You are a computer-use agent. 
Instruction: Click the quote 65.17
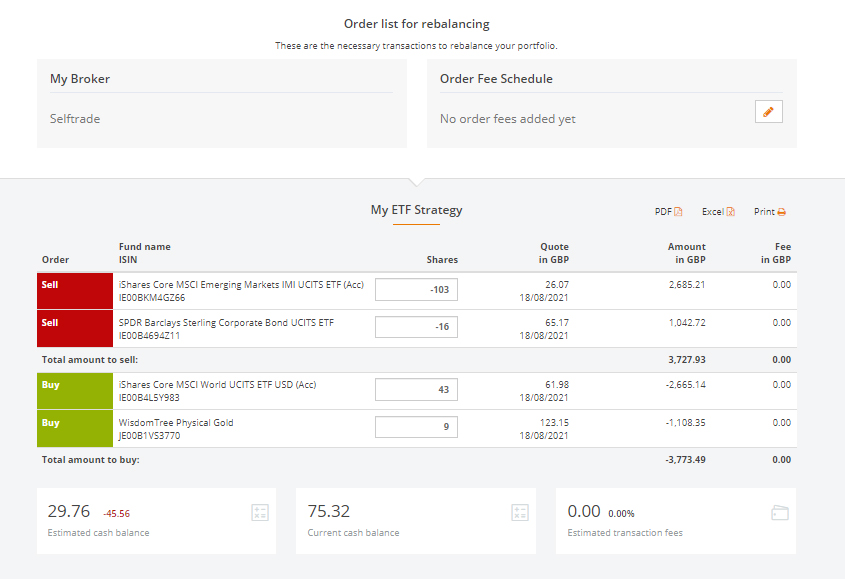coord(557,322)
